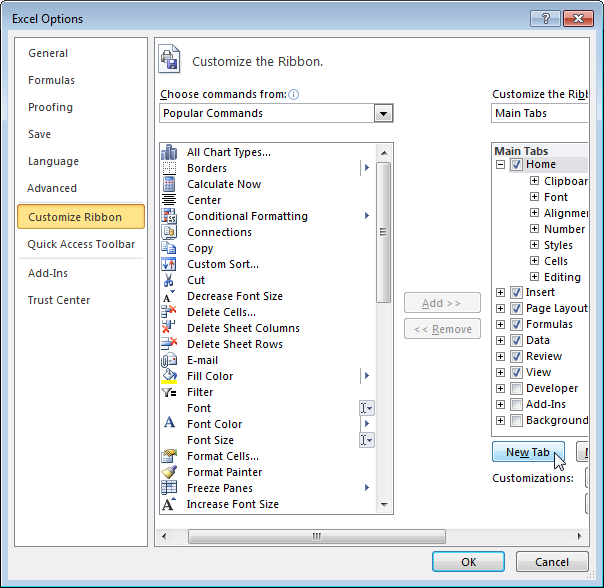Enable the Developer tab checkbox
Image resolution: width=604 pixels, height=588 pixels.
pos(516,388)
